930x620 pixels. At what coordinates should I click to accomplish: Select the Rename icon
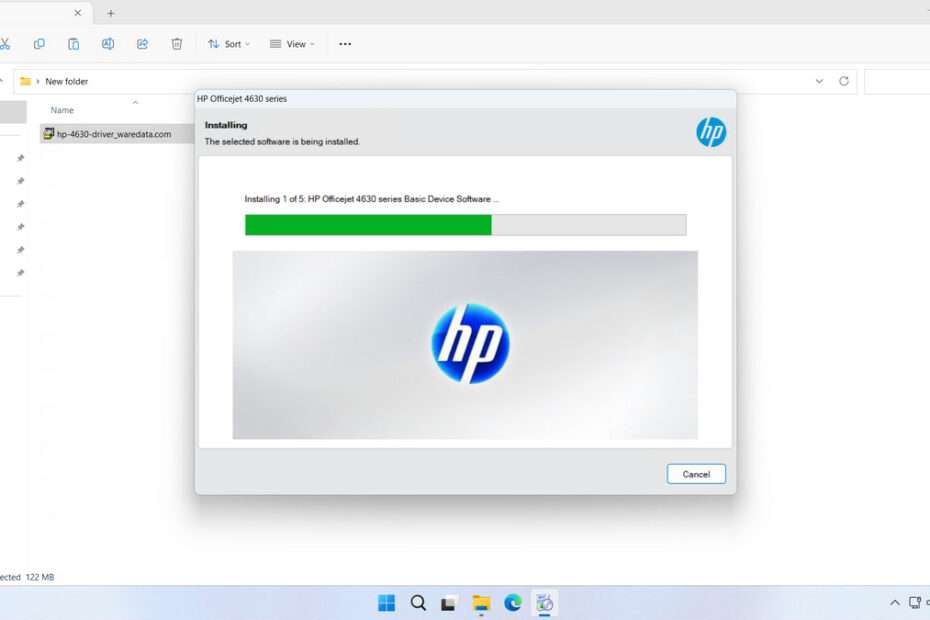pos(108,44)
